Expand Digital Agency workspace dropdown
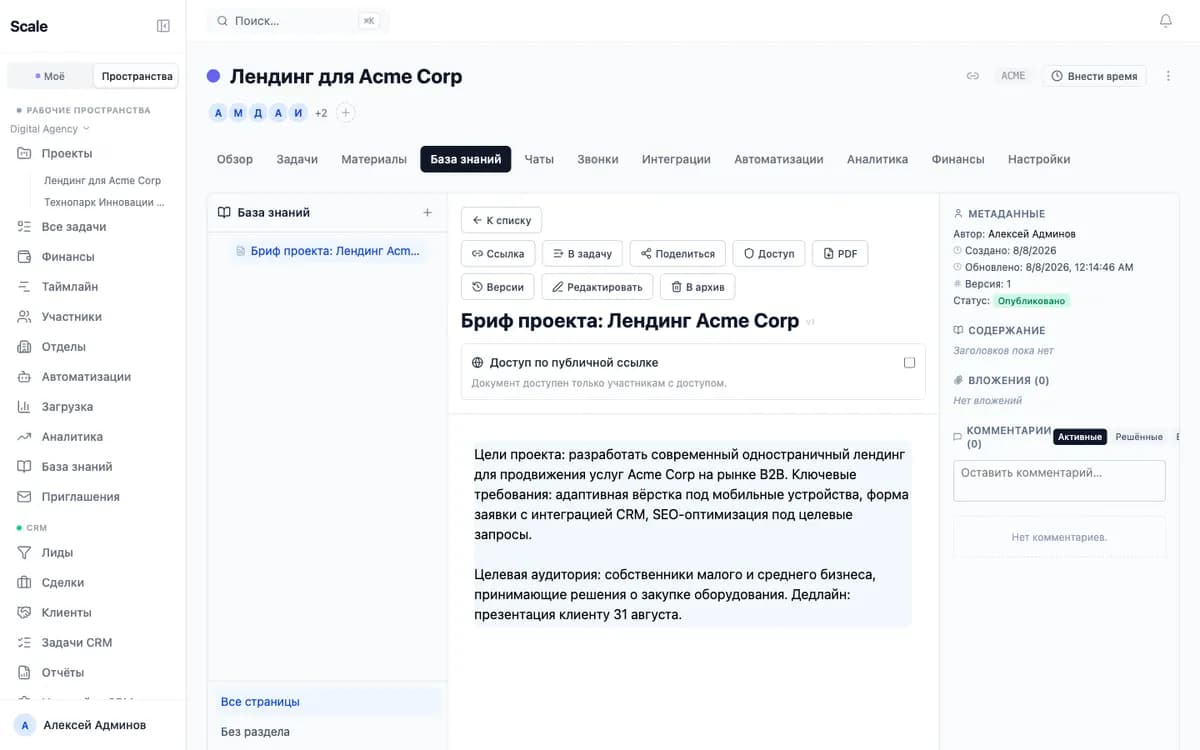The height and width of the screenshot is (750, 1200). 50,129
